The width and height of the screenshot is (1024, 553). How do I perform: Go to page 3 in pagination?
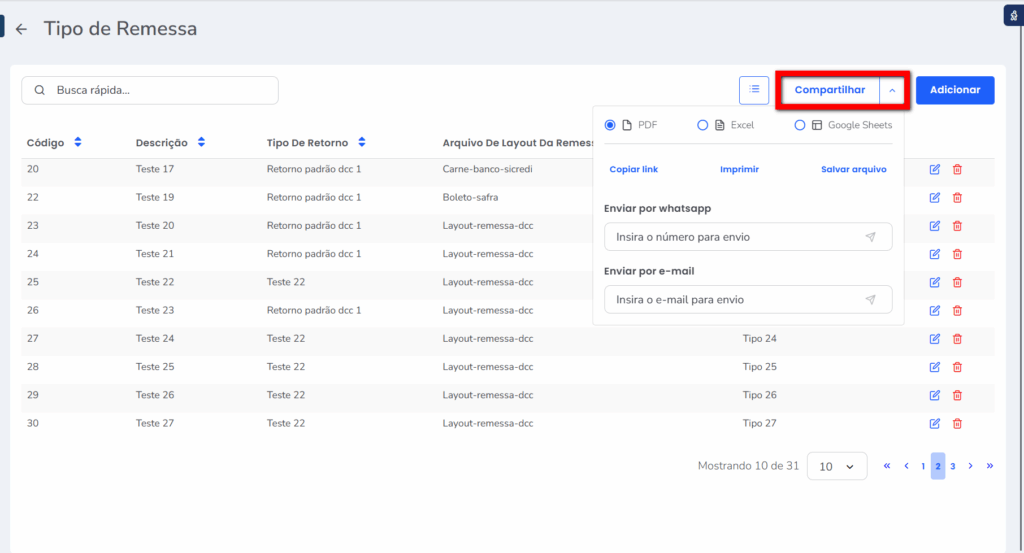pyautogui.click(x=953, y=466)
